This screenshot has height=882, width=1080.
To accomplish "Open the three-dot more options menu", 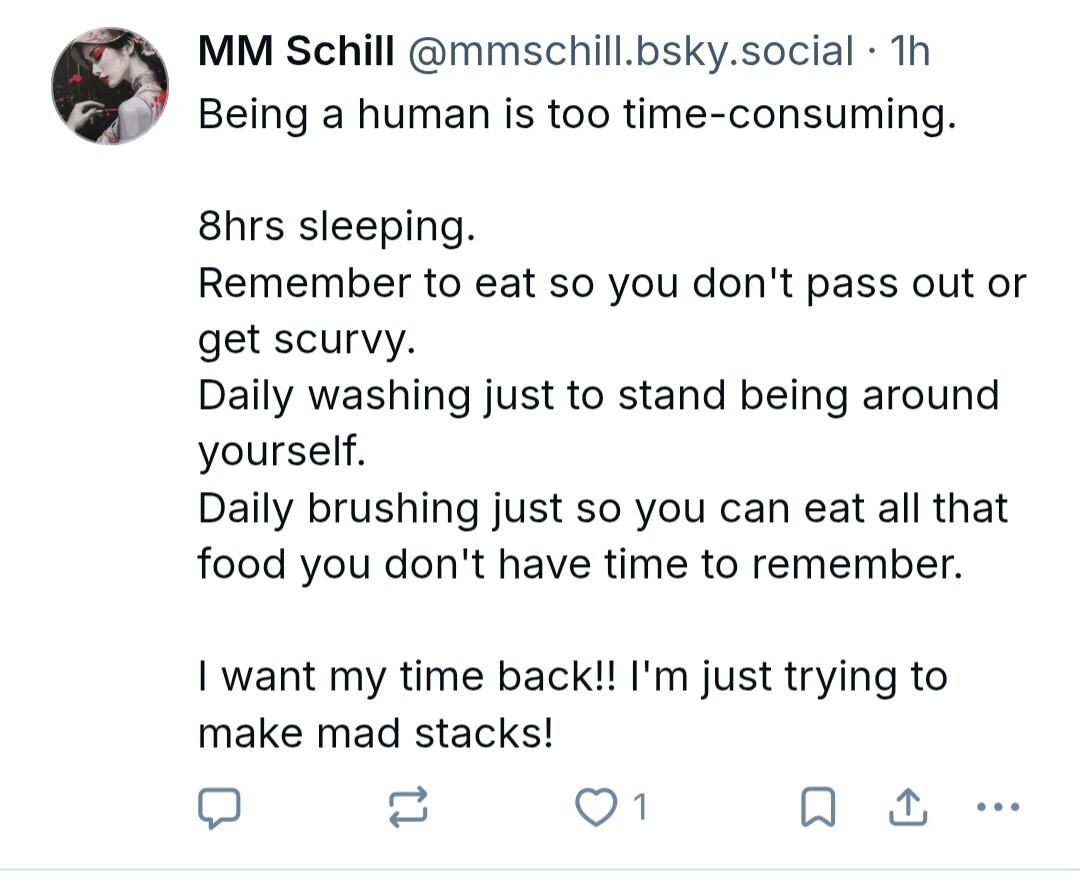I will pos(997,806).
